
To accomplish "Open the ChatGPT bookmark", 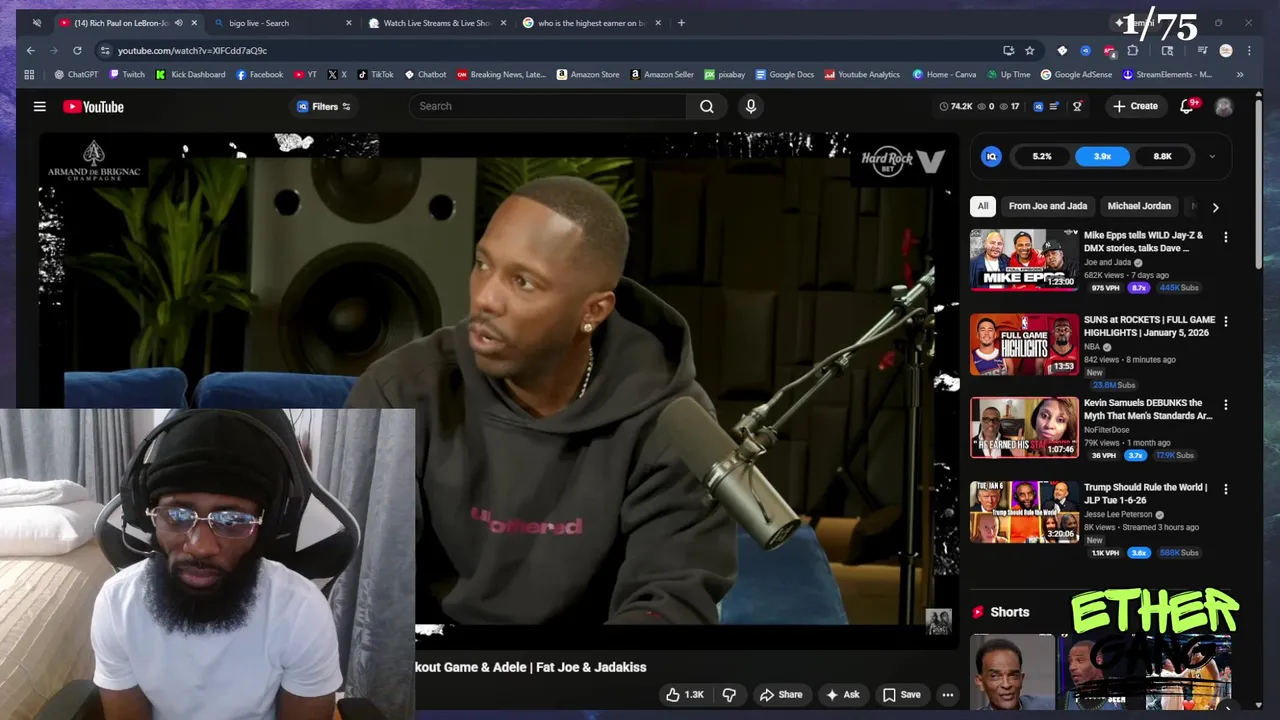I will pyautogui.click(x=76, y=74).
